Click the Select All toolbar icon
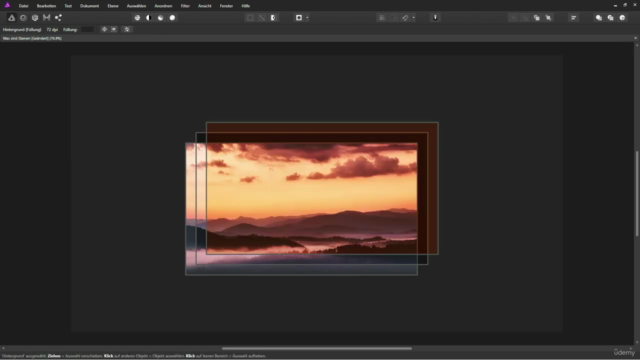The height and width of the screenshot is (360, 640). [250, 18]
